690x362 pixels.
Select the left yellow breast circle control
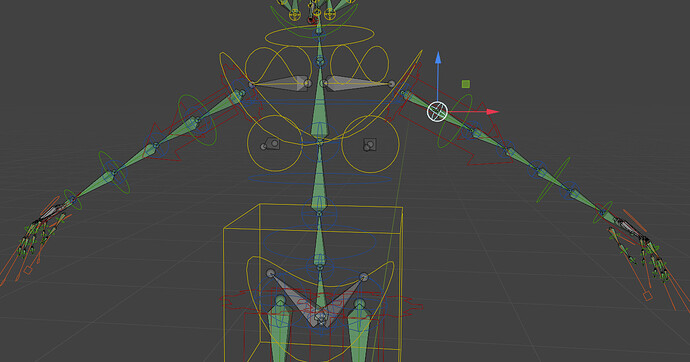point(275,143)
